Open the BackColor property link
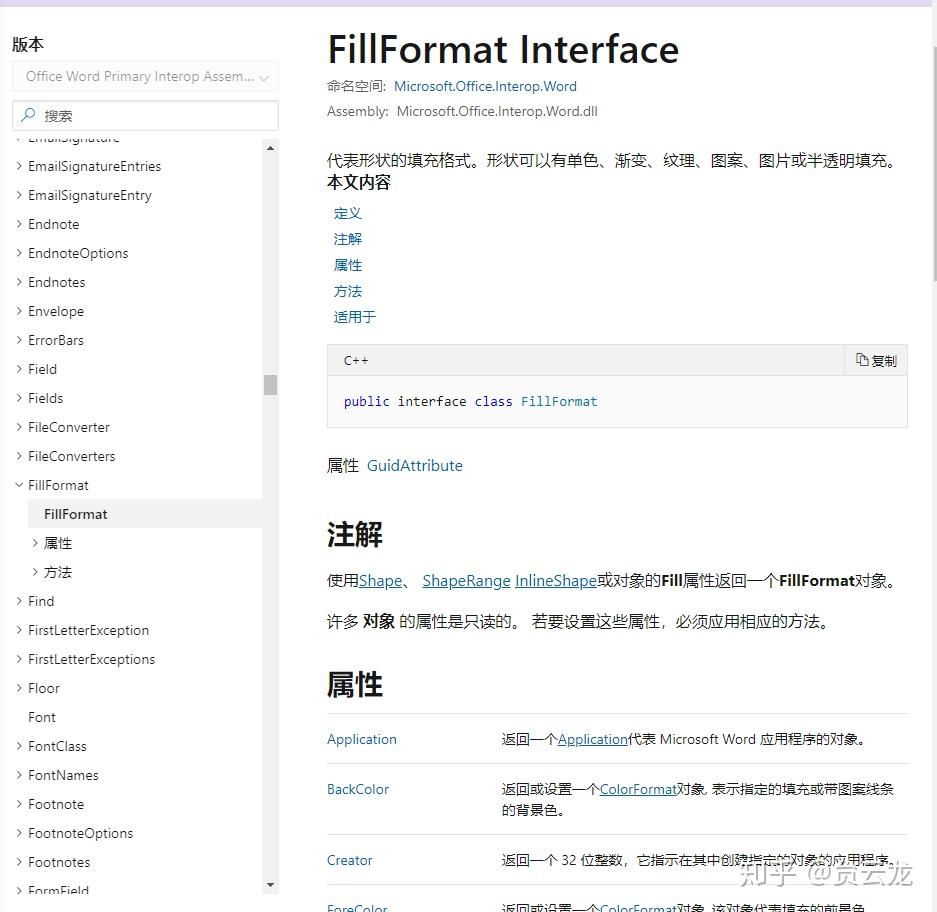 pos(357,789)
